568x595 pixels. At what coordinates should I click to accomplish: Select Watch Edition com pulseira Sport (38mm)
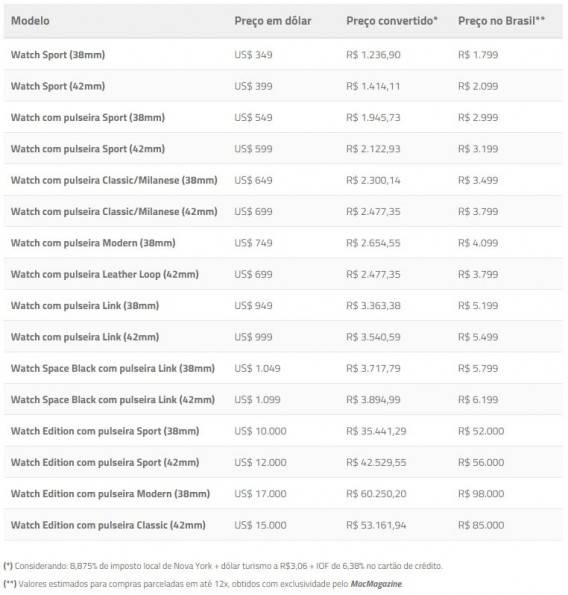[105, 431]
